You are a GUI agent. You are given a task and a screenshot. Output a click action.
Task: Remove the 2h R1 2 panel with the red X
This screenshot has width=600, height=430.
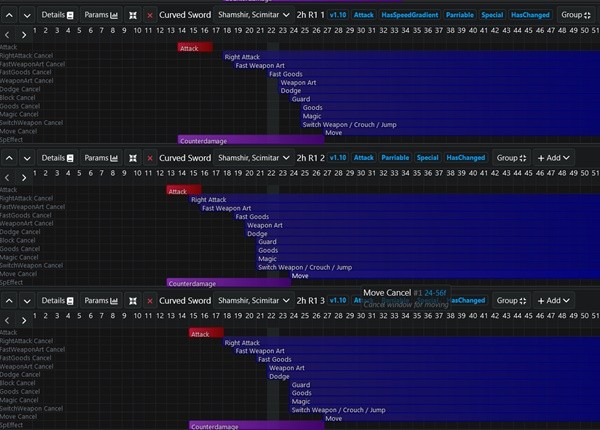coord(150,158)
